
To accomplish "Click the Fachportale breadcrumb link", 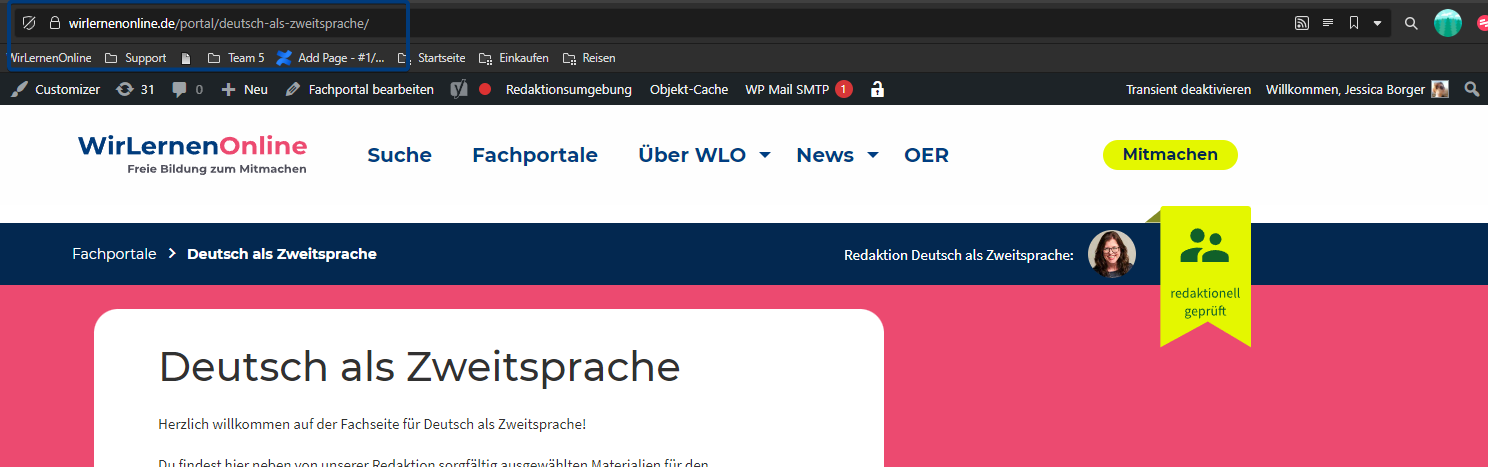I will tap(114, 254).
